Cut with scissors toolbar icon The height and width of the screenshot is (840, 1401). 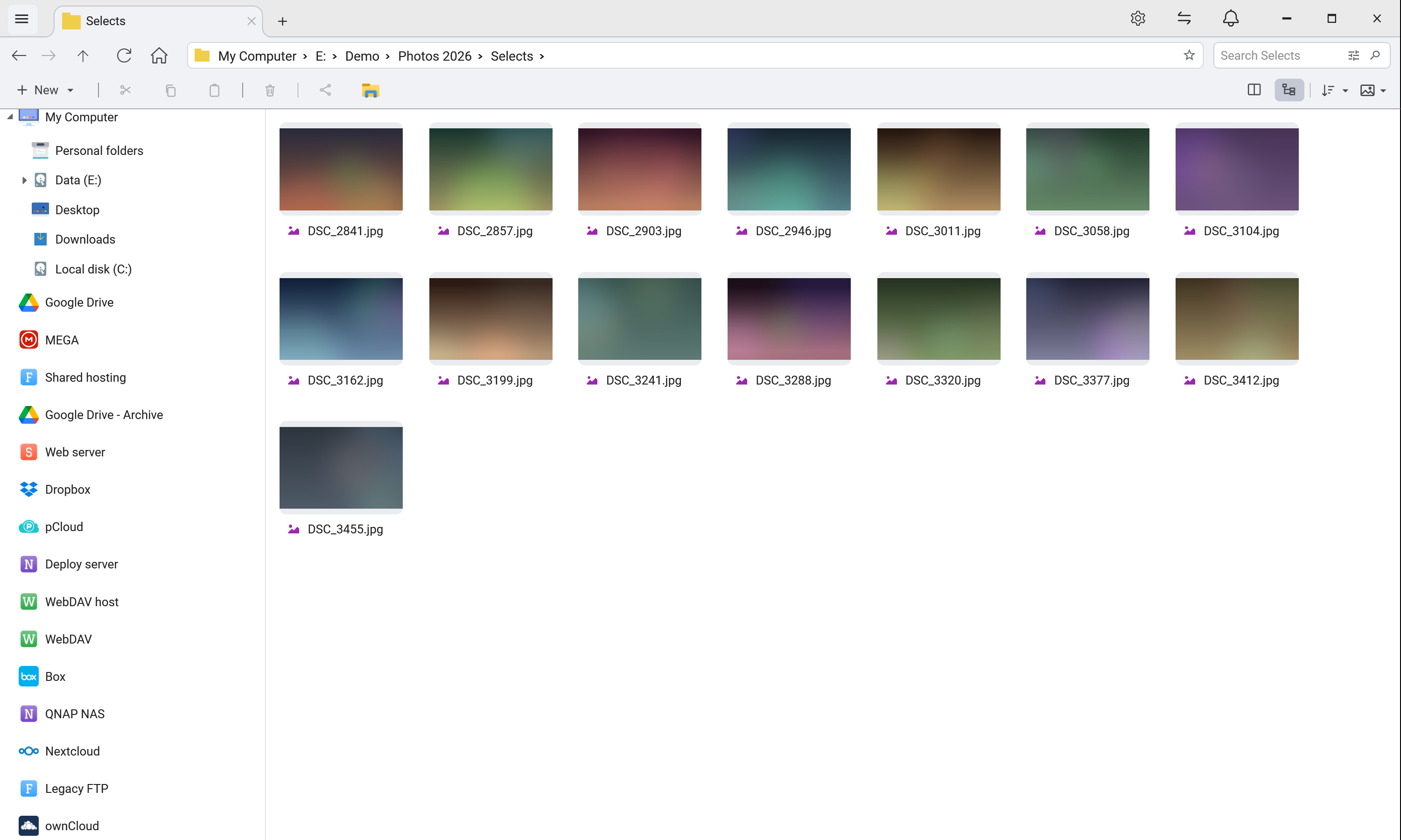pyautogui.click(x=125, y=90)
